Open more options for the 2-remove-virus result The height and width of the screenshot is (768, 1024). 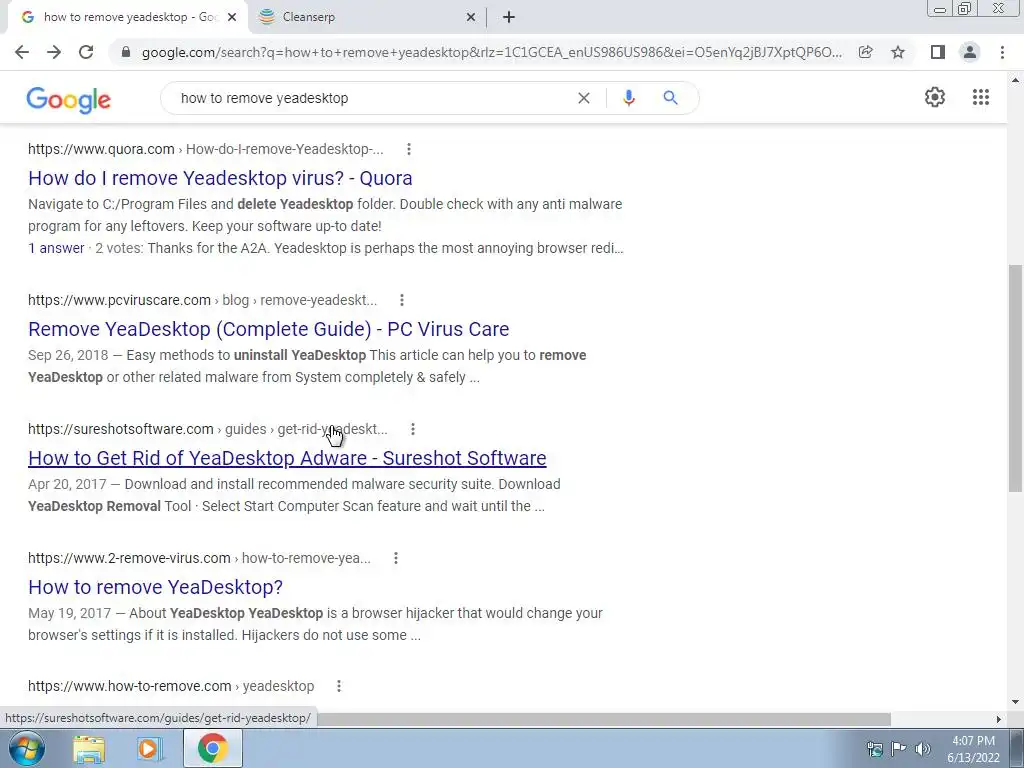(x=396, y=558)
